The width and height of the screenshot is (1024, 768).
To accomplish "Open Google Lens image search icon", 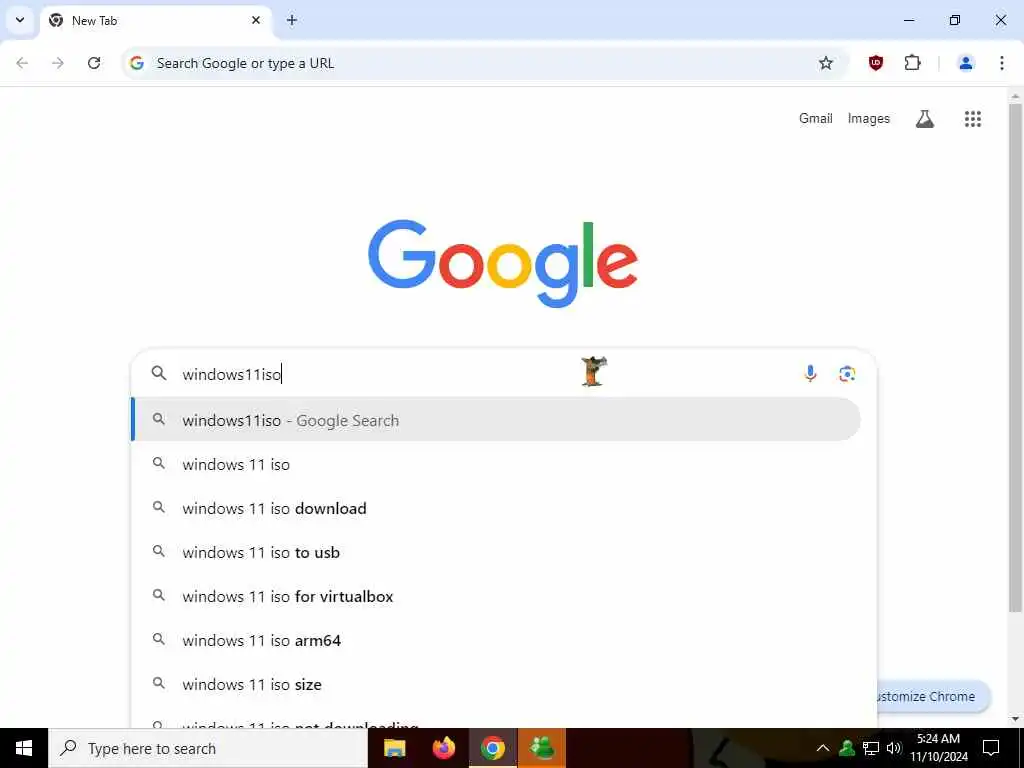I will (x=847, y=374).
